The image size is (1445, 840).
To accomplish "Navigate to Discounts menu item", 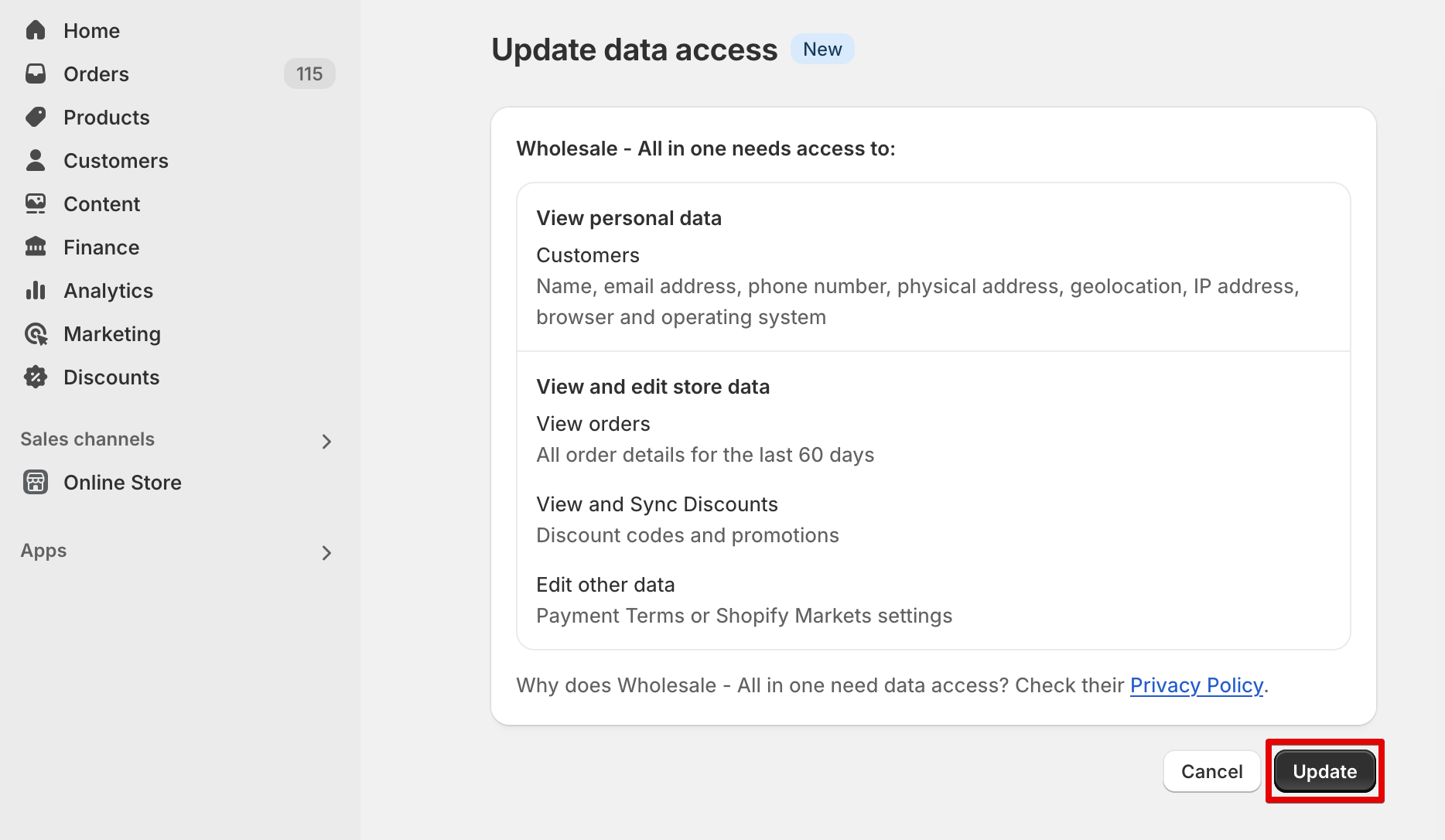I will pyautogui.click(x=111, y=377).
